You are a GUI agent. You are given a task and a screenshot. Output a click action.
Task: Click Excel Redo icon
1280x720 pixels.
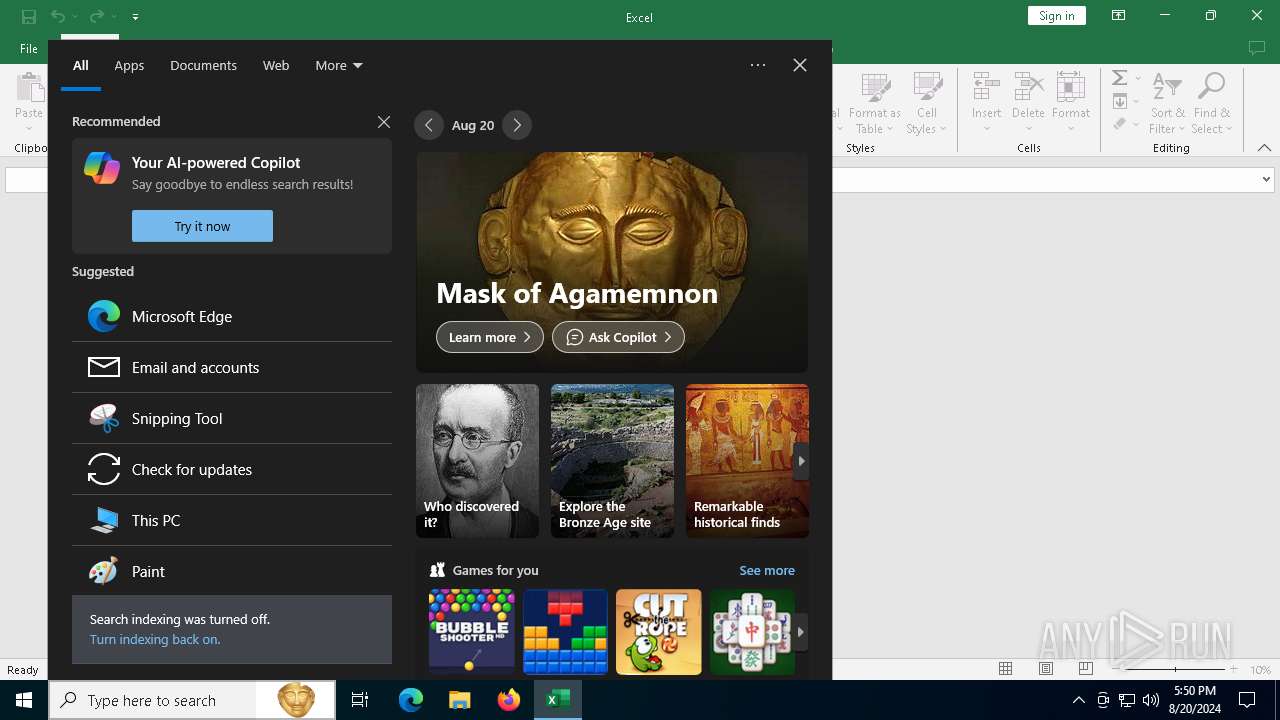[96, 16]
